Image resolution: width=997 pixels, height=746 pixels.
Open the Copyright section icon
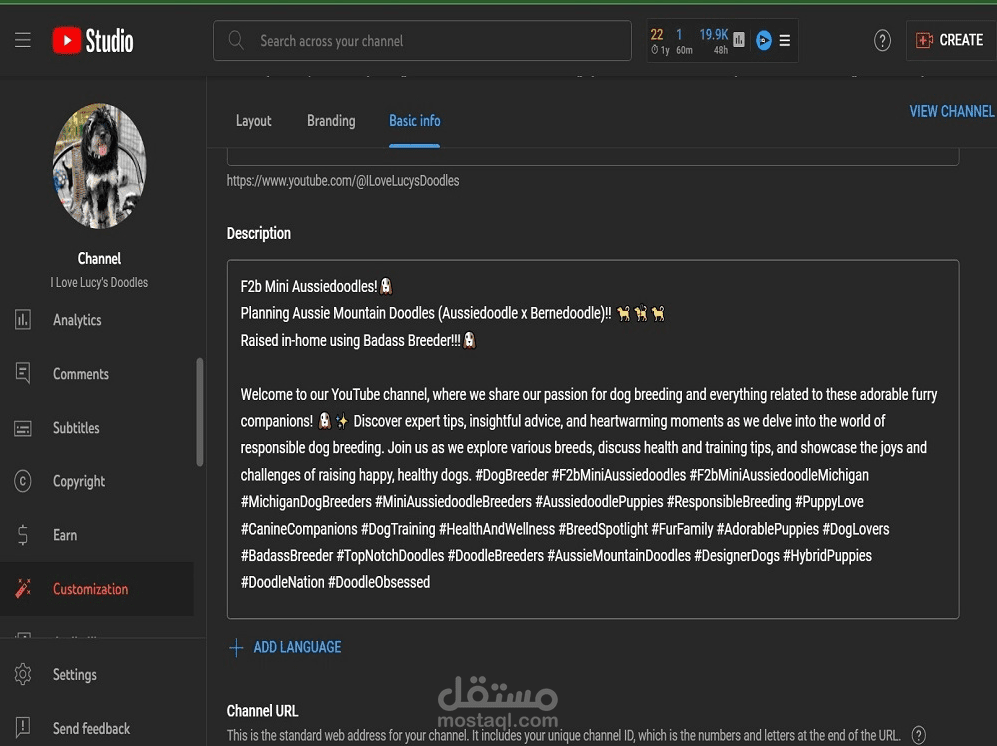click(x=23, y=481)
